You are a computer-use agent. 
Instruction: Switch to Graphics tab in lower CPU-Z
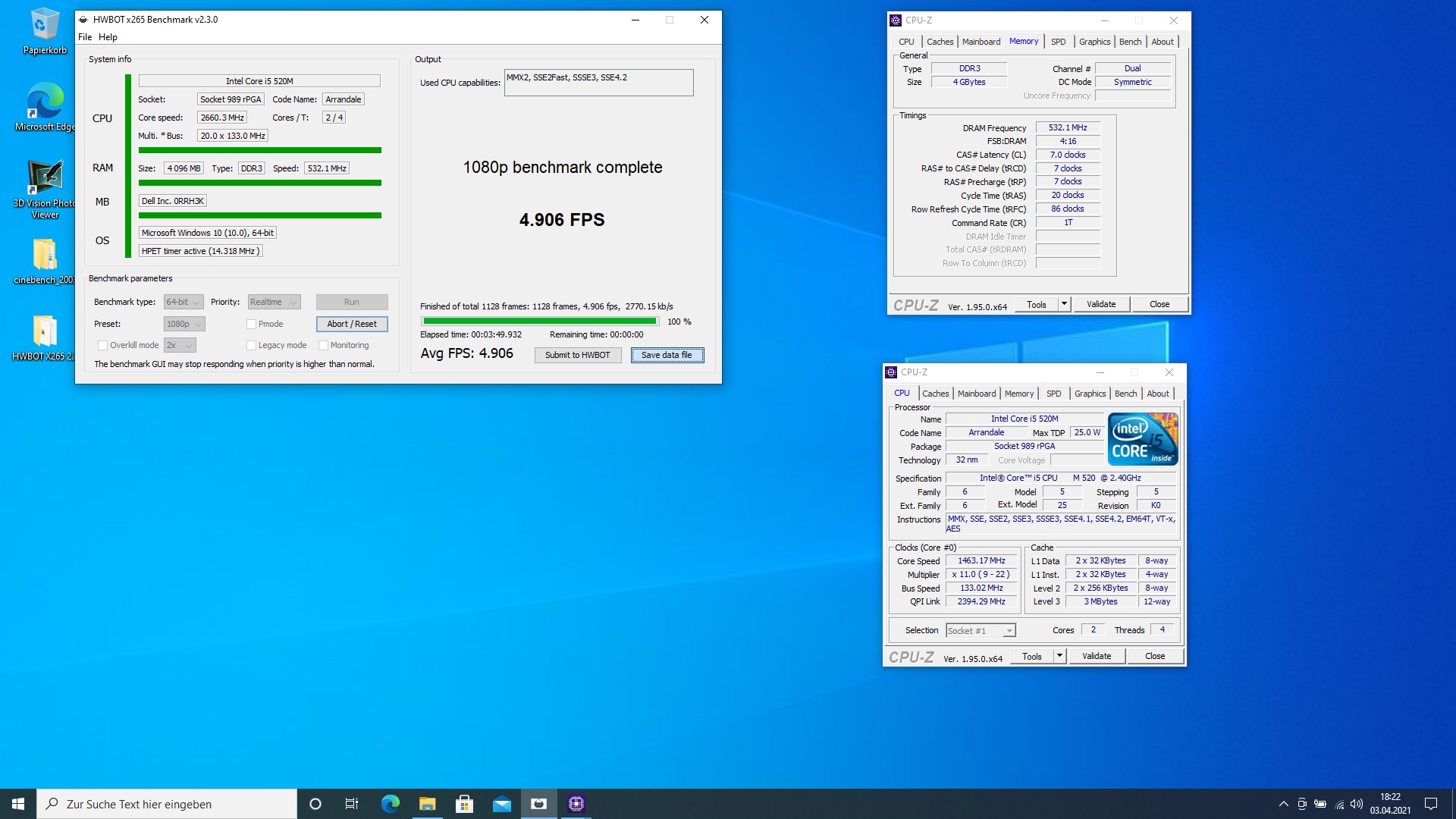[x=1090, y=394]
